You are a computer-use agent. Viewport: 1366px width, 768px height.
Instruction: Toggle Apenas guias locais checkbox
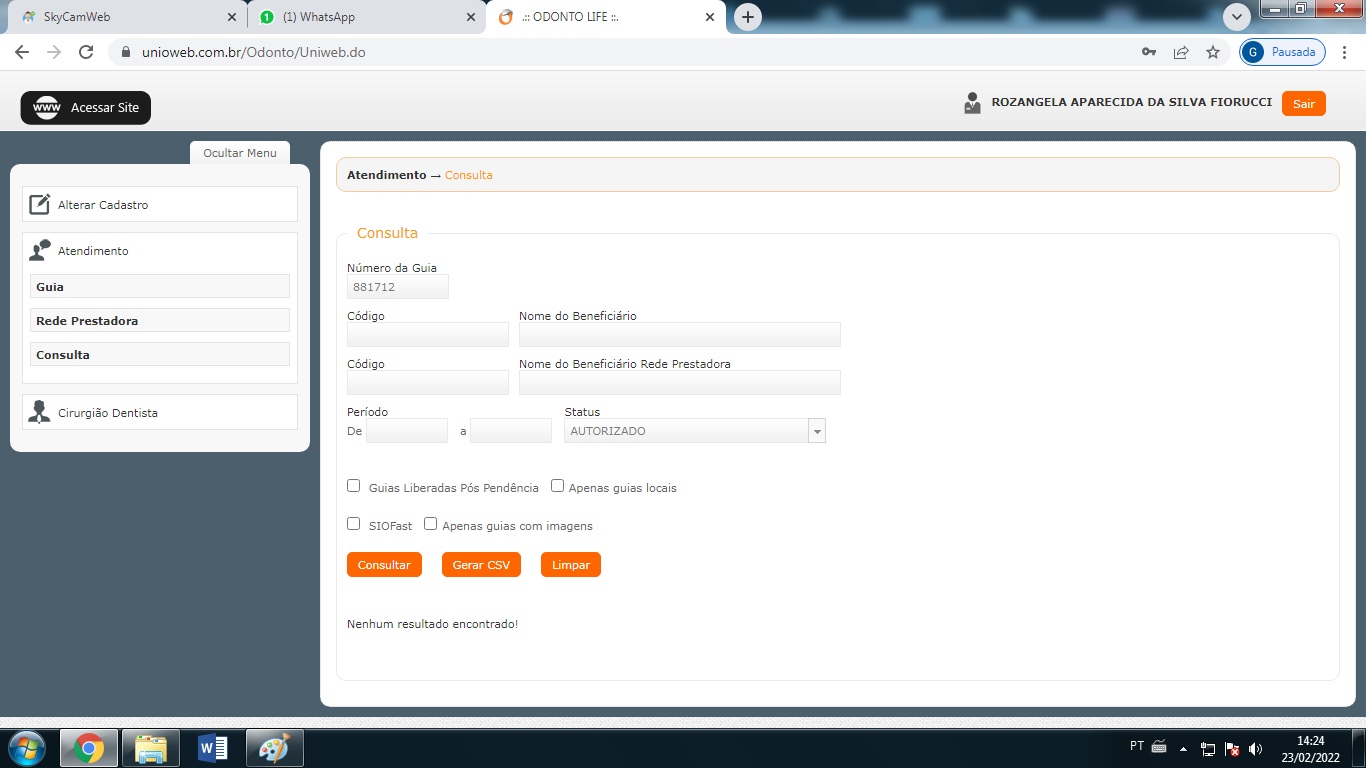(x=558, y=486)
